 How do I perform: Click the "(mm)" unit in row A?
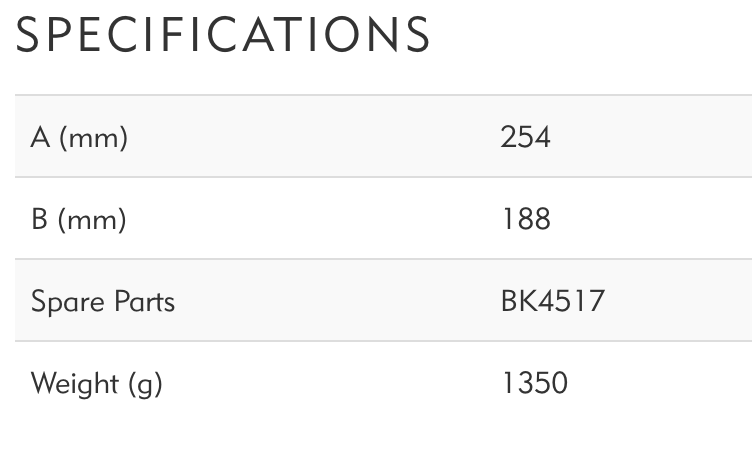94,137
